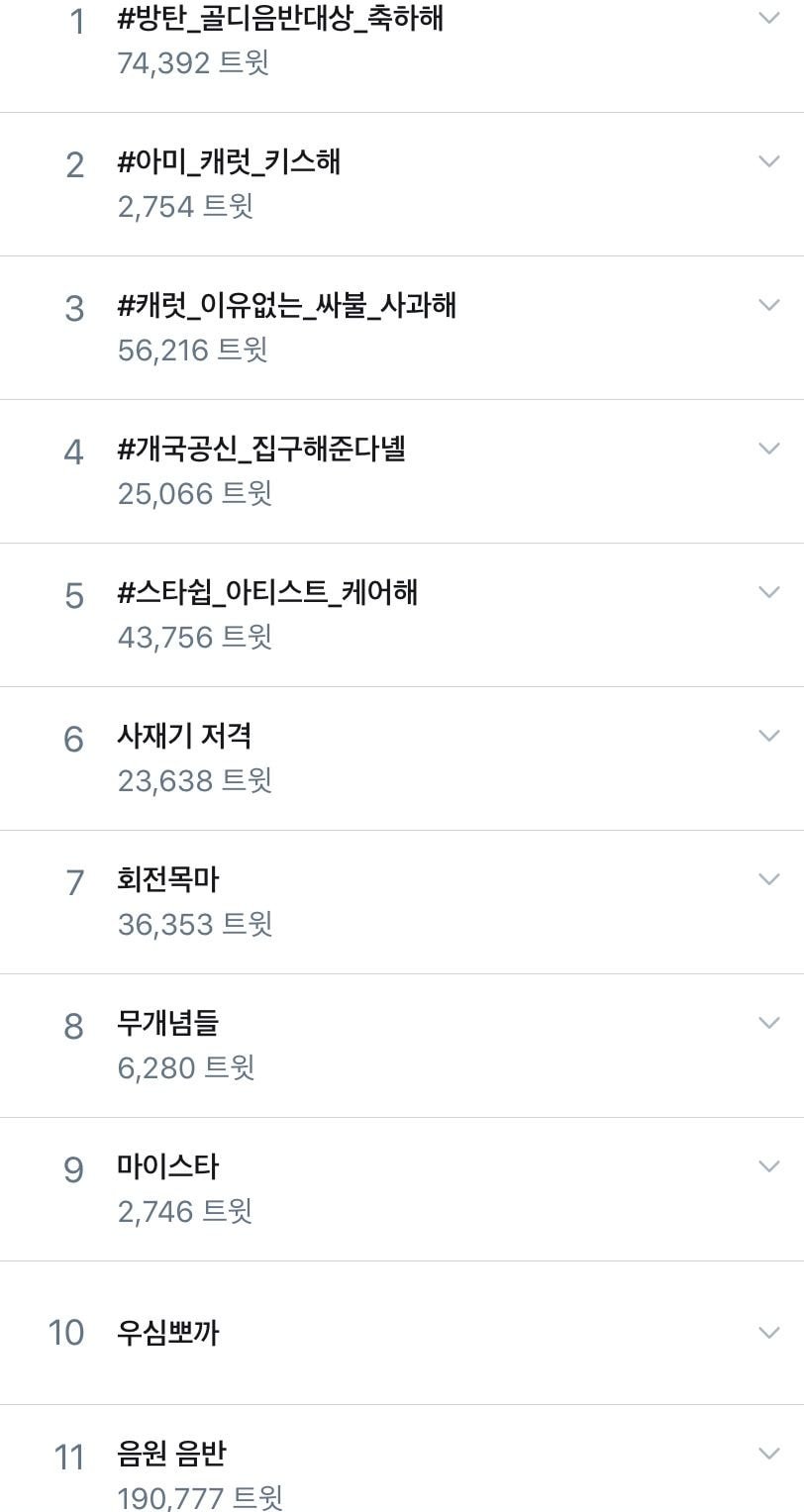Open trend #아미_캐럿_키스해
The image size is (804, 1512).
(229, 162)
